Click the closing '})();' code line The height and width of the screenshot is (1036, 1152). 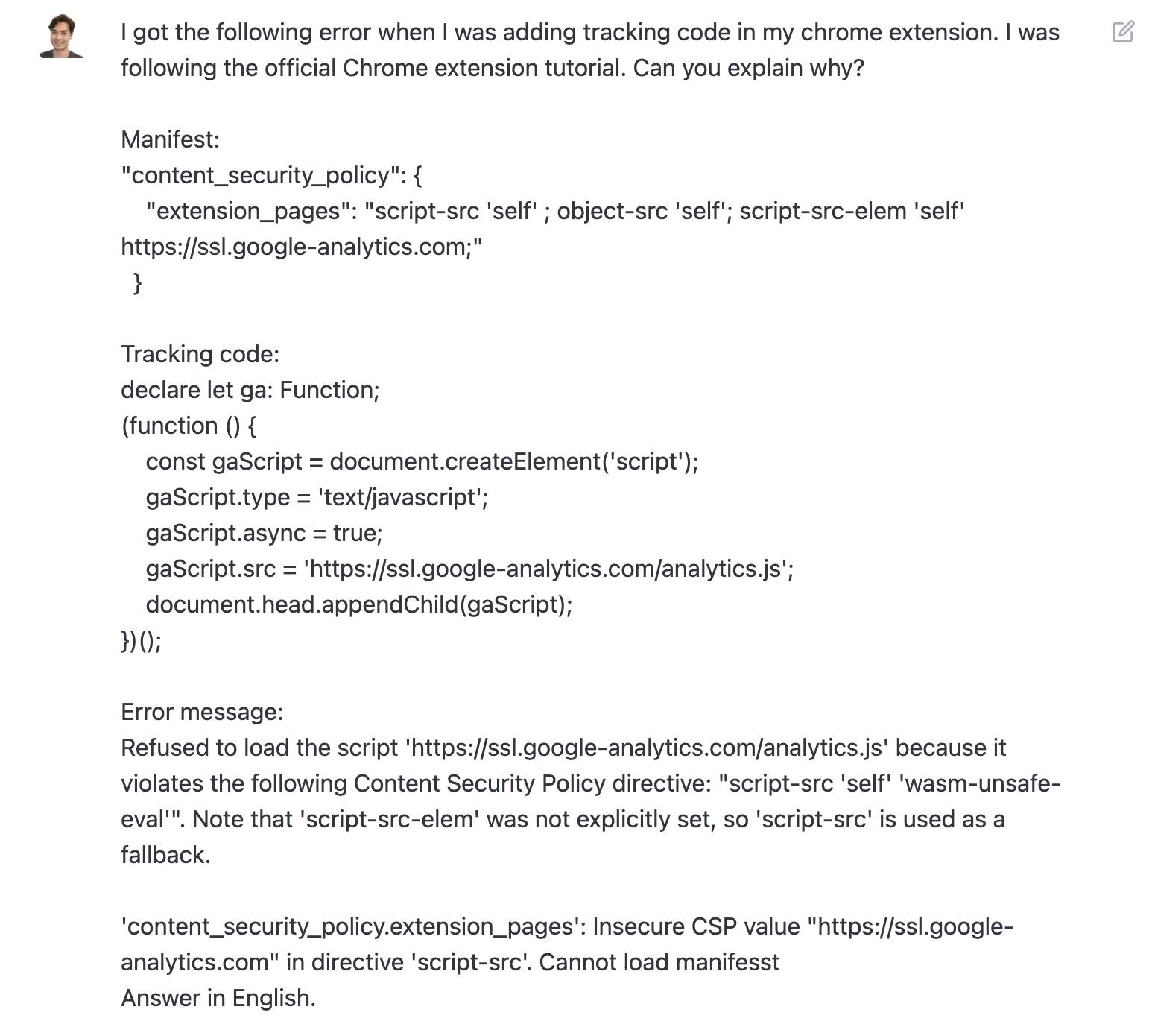pos(141,640)
